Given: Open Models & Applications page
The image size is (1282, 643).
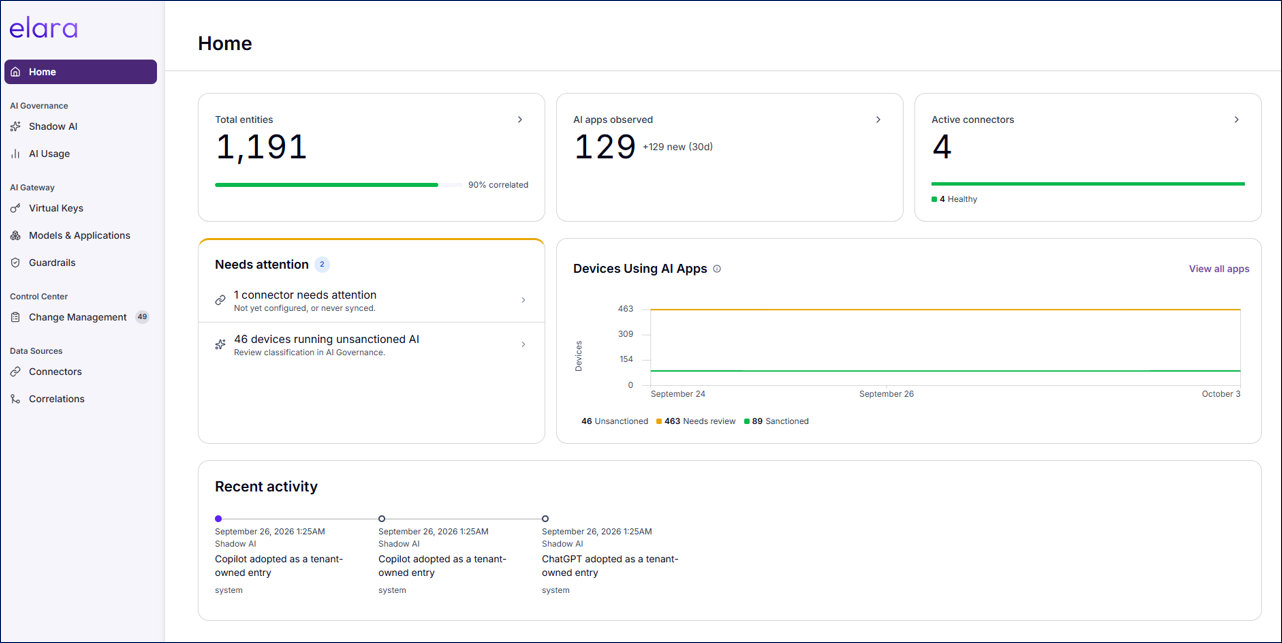Looking at the screenshot, I should pos(81,236).
